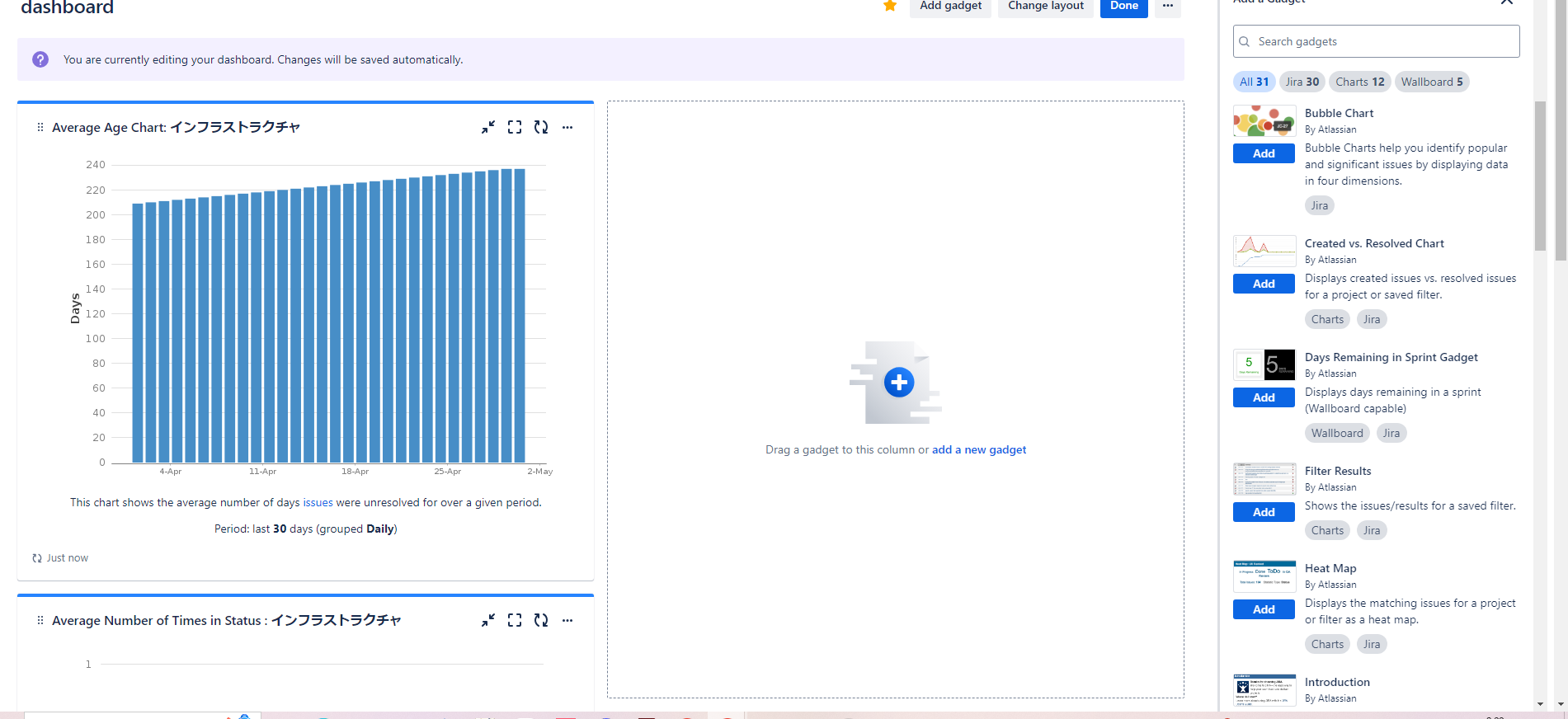
Task: Select the Wallboard 5 filter tab
Action: [1432, 82]
